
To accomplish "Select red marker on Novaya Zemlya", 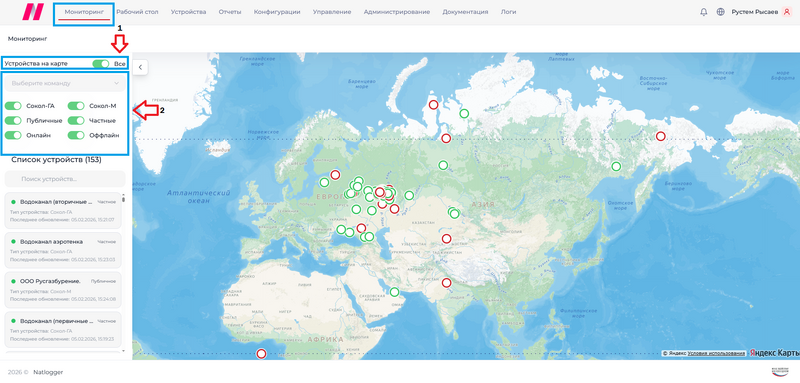I will tap(433, 105).
